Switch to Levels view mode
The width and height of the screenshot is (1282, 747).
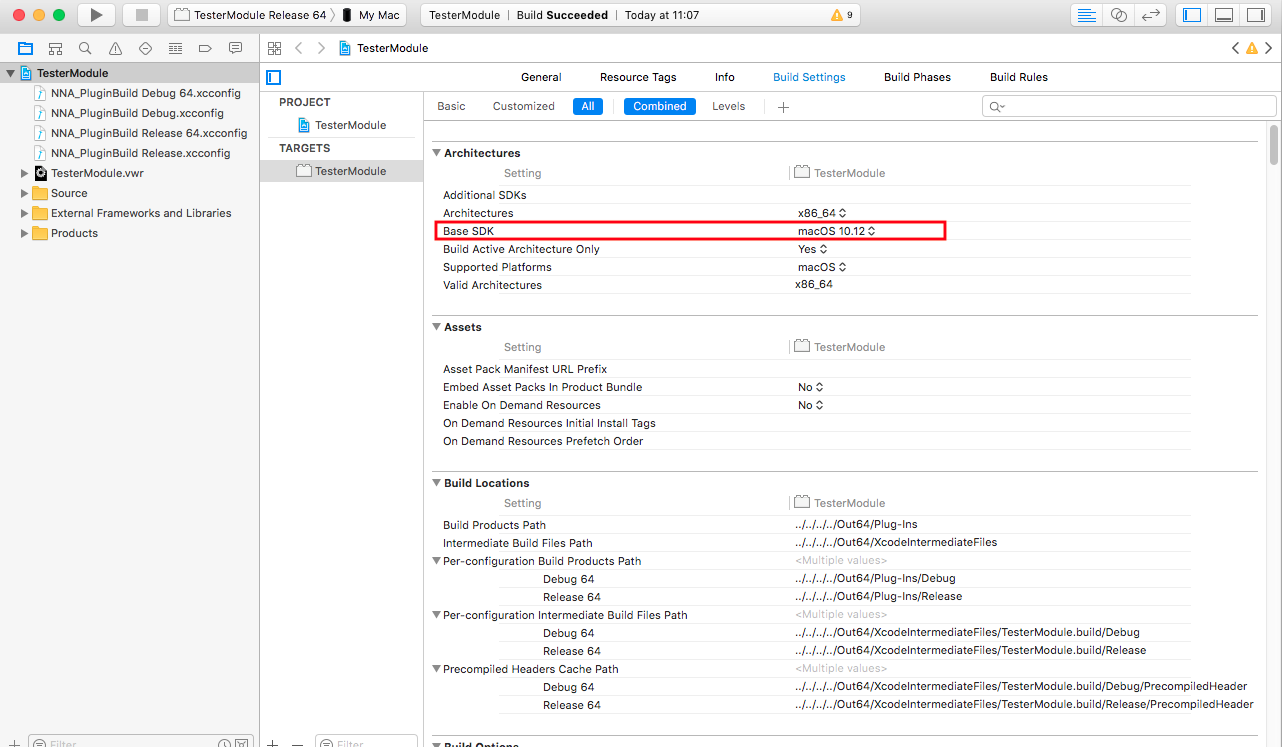tap(728, 106)
